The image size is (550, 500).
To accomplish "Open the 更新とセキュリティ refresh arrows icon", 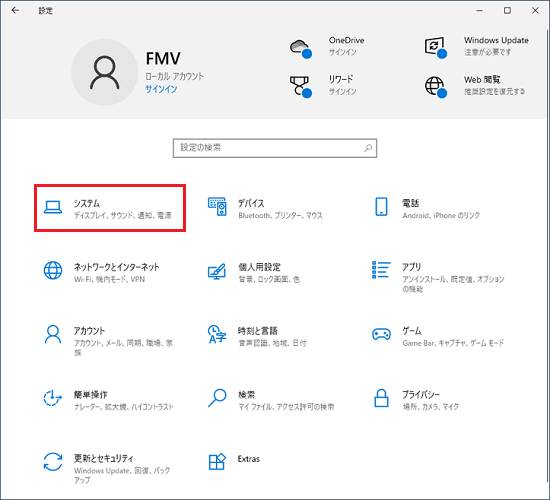I will coord(53,461).
